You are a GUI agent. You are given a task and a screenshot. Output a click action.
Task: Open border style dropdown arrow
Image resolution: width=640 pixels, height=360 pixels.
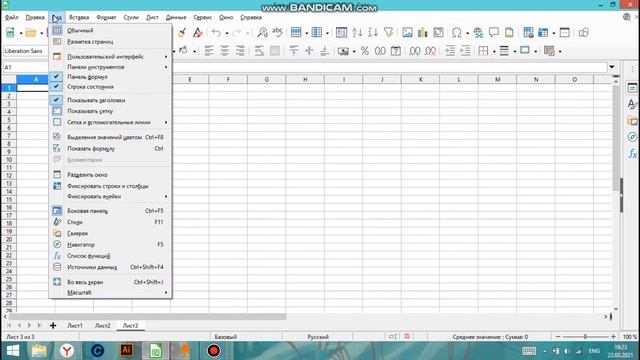514,51
